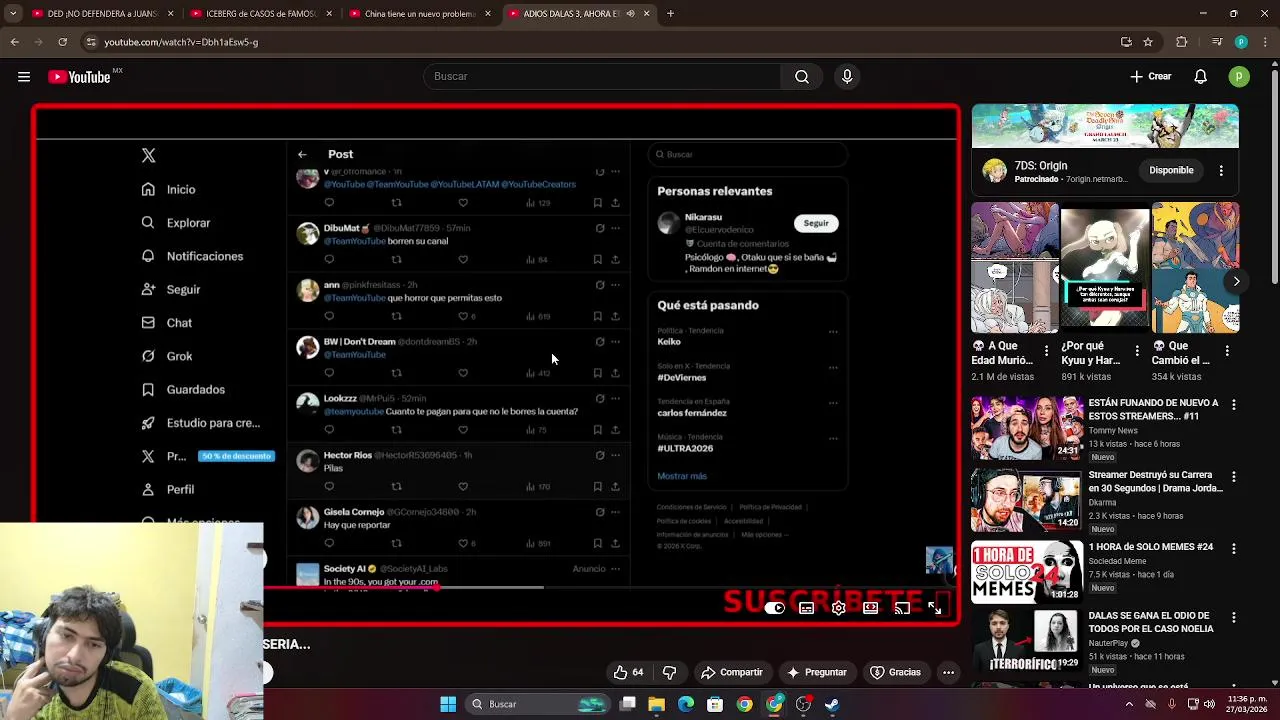This screenshot has height=720, width=1280.
Task: Open the Streamer Destruyó su Carrera video title
Action: click(x=1156, y=482)
